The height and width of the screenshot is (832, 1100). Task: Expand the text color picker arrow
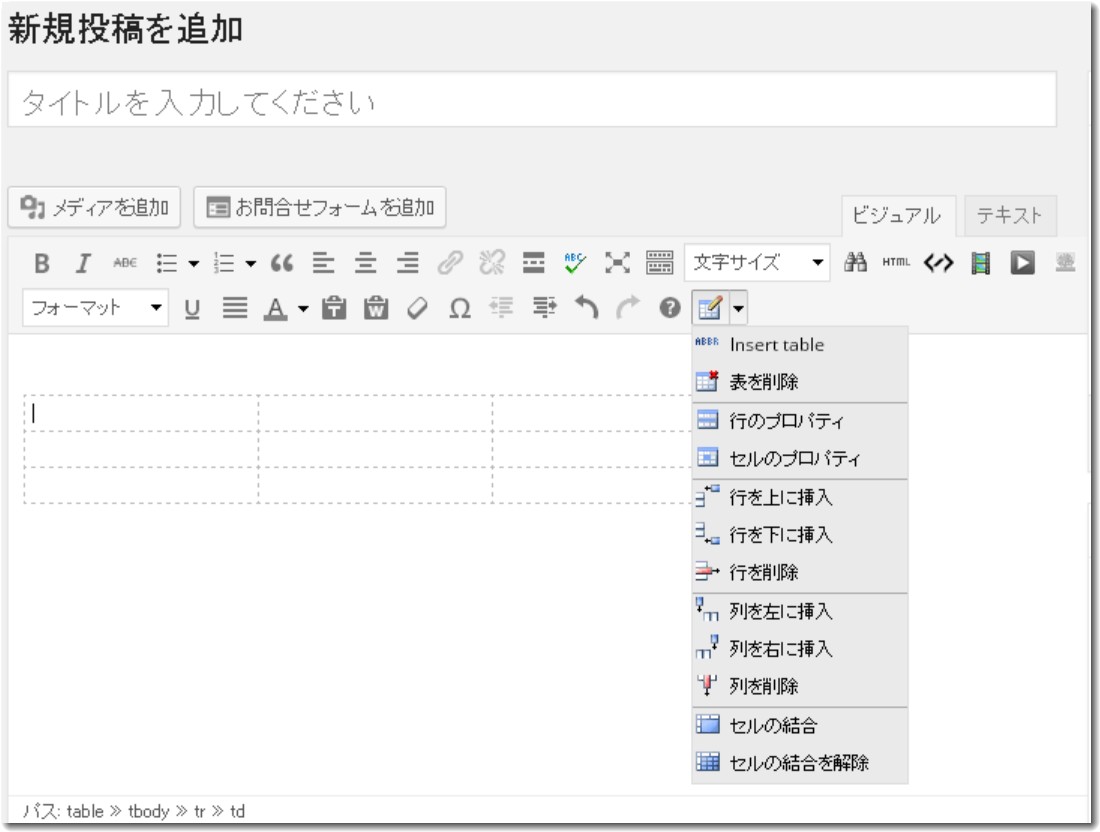pos(303,309)
